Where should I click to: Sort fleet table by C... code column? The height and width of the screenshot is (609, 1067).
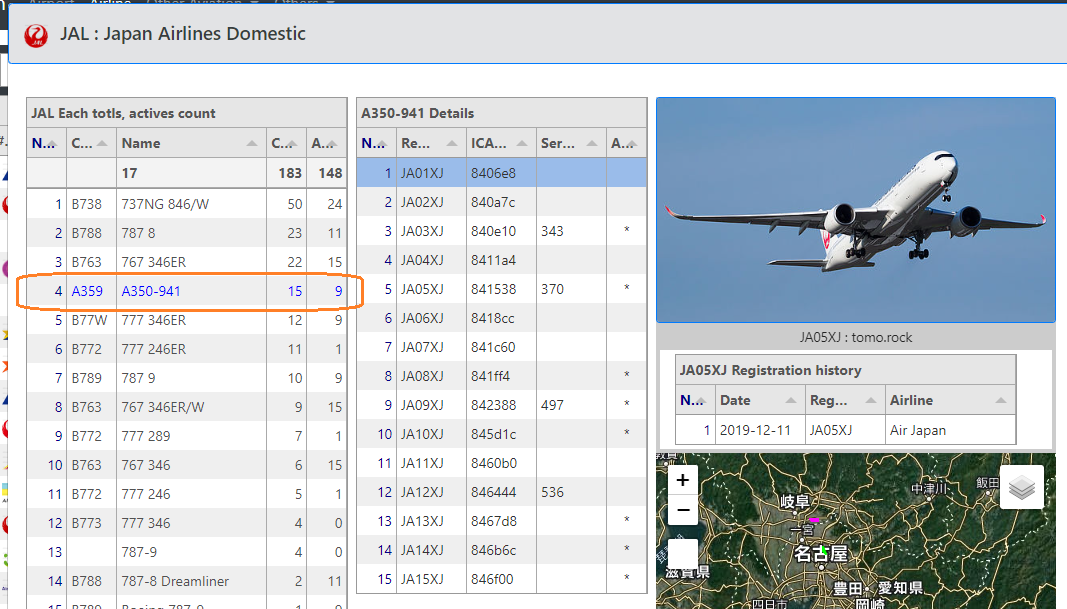point(91,143)
